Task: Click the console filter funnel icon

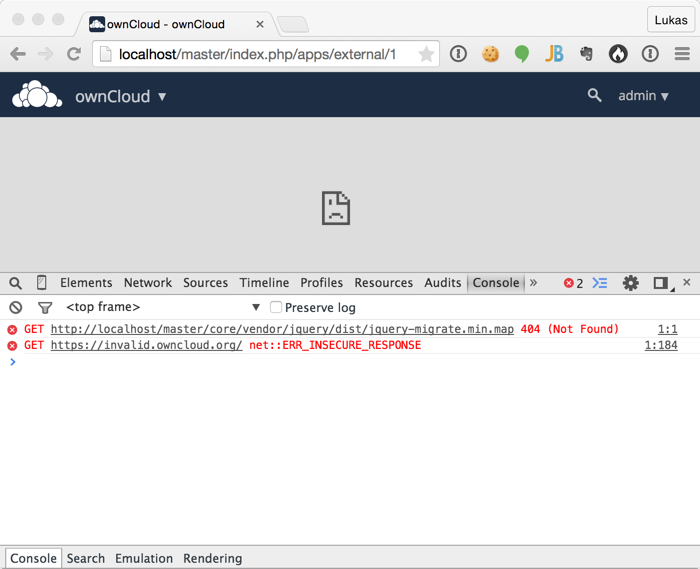Action: [x=45, y=308]
